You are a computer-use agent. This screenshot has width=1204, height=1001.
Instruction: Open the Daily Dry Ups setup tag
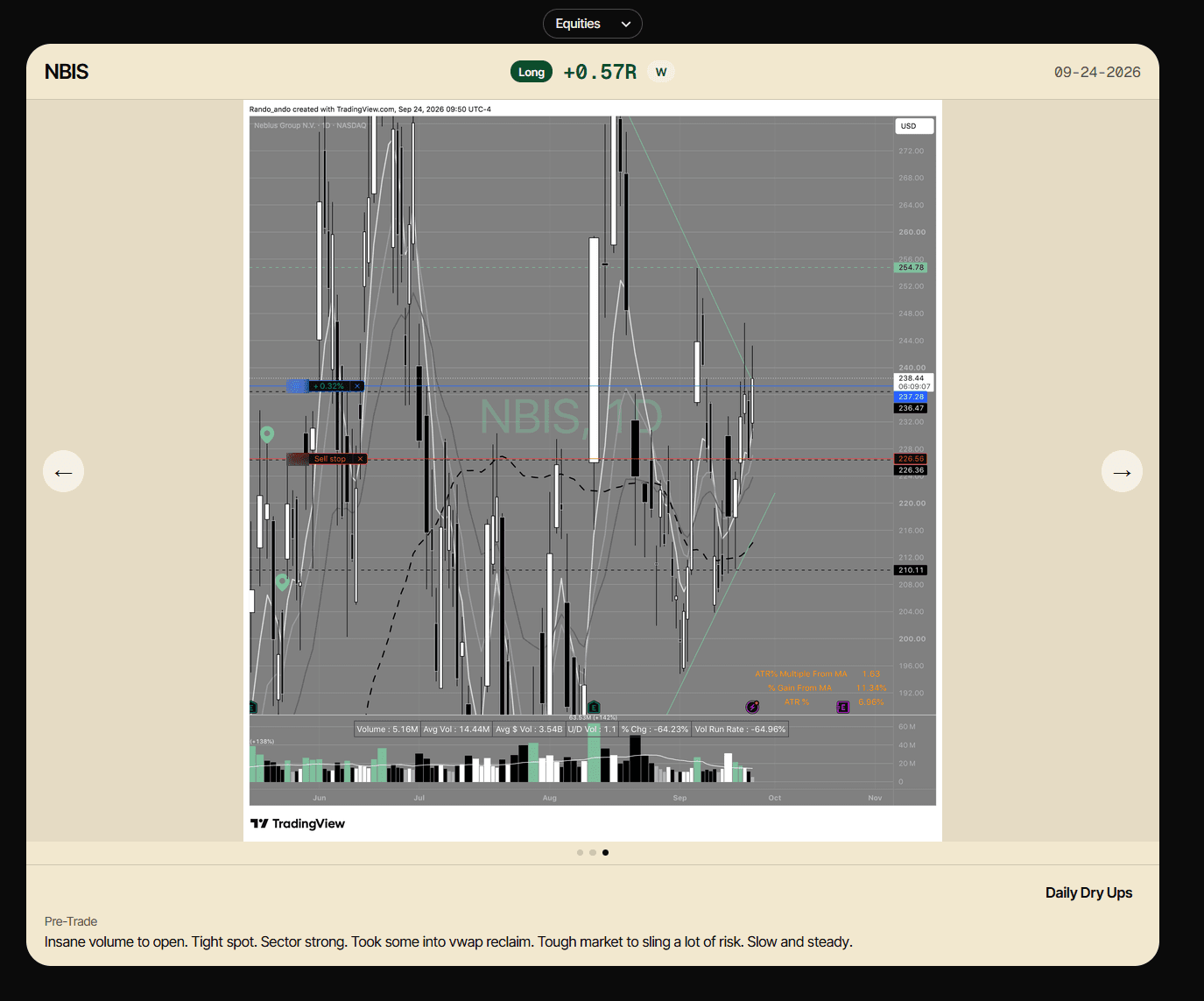[1088, 892]
